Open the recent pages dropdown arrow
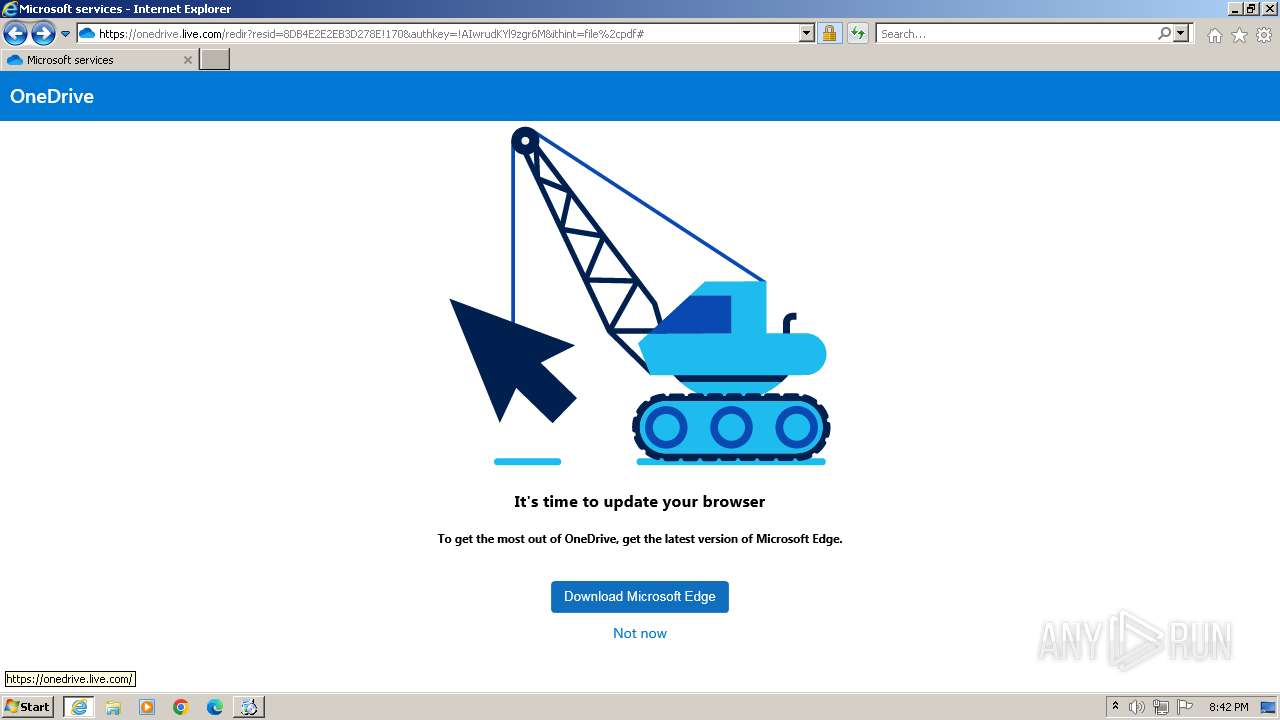 pos(66,34)
